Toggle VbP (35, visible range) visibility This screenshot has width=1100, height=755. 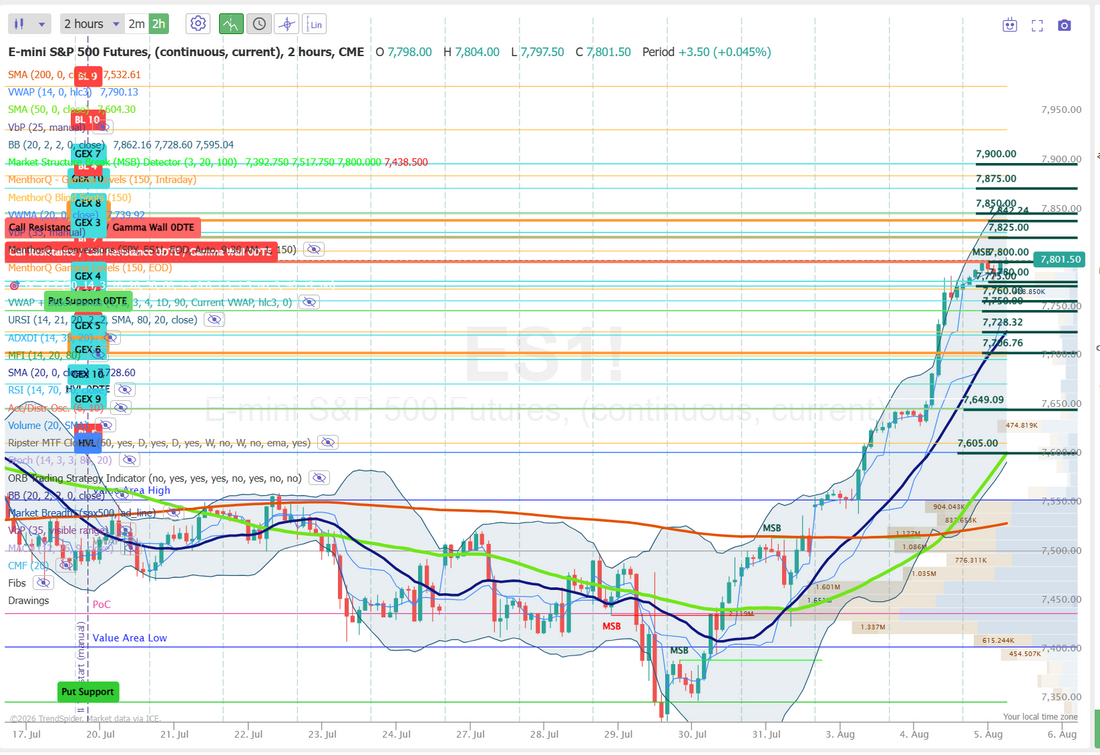coord(126,530)
